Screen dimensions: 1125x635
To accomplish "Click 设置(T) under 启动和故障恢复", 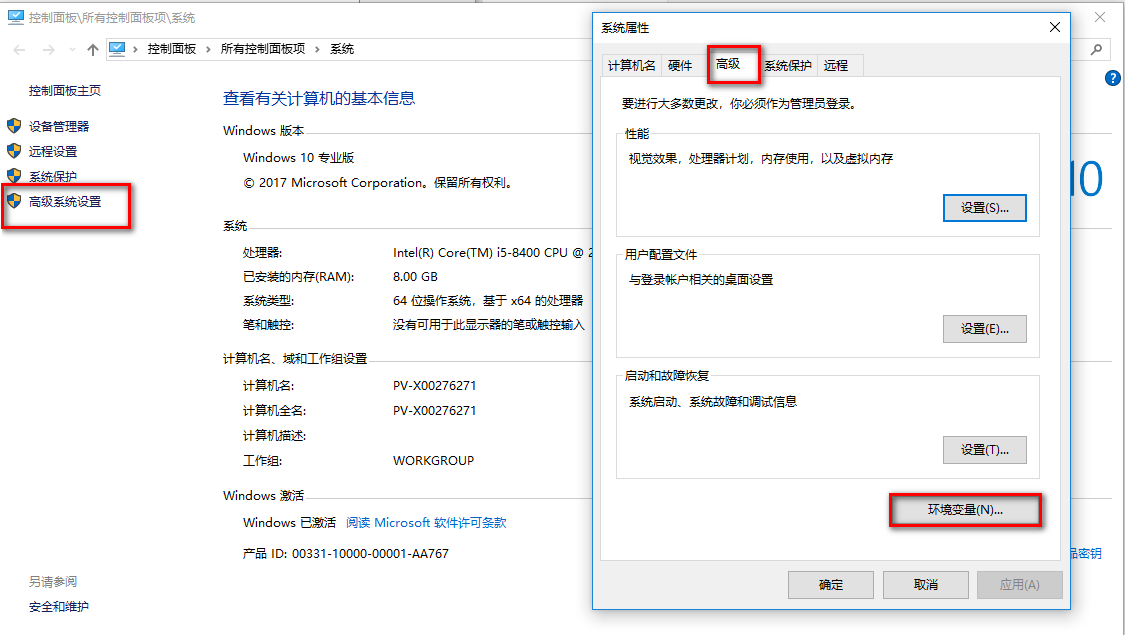I will [x=985, y=449].
